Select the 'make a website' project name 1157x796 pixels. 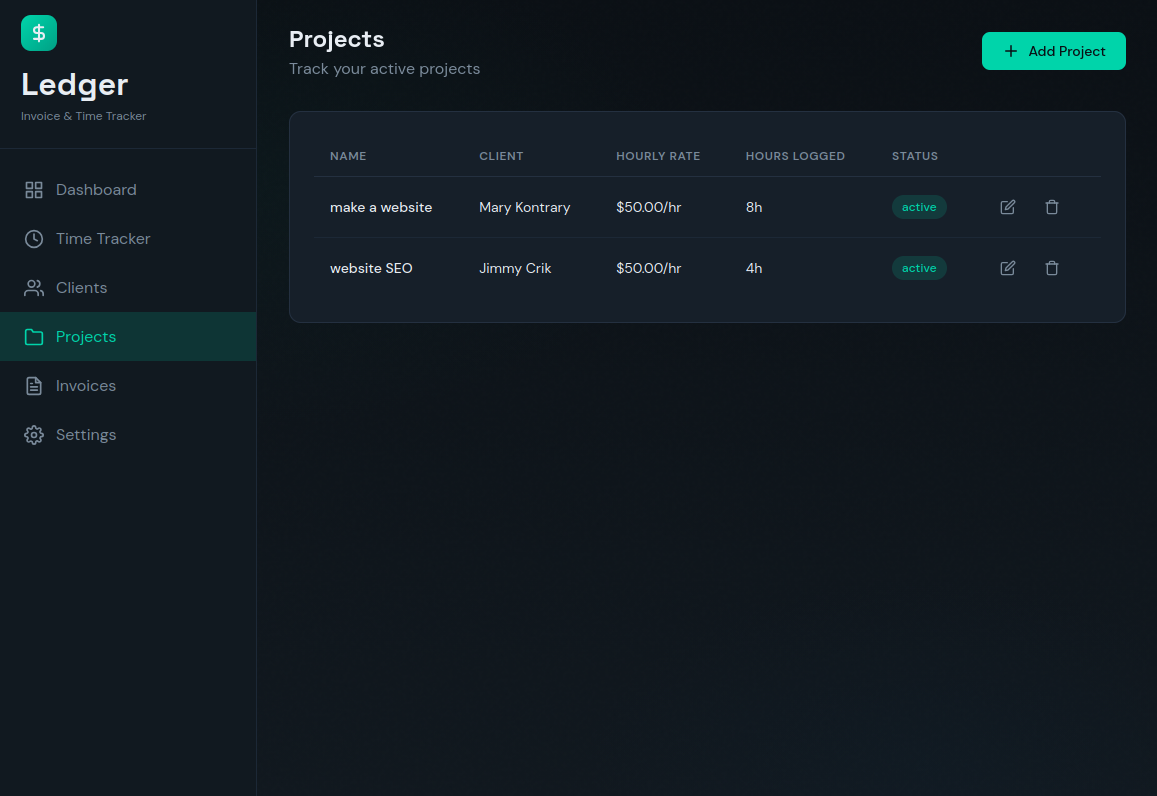381,207
